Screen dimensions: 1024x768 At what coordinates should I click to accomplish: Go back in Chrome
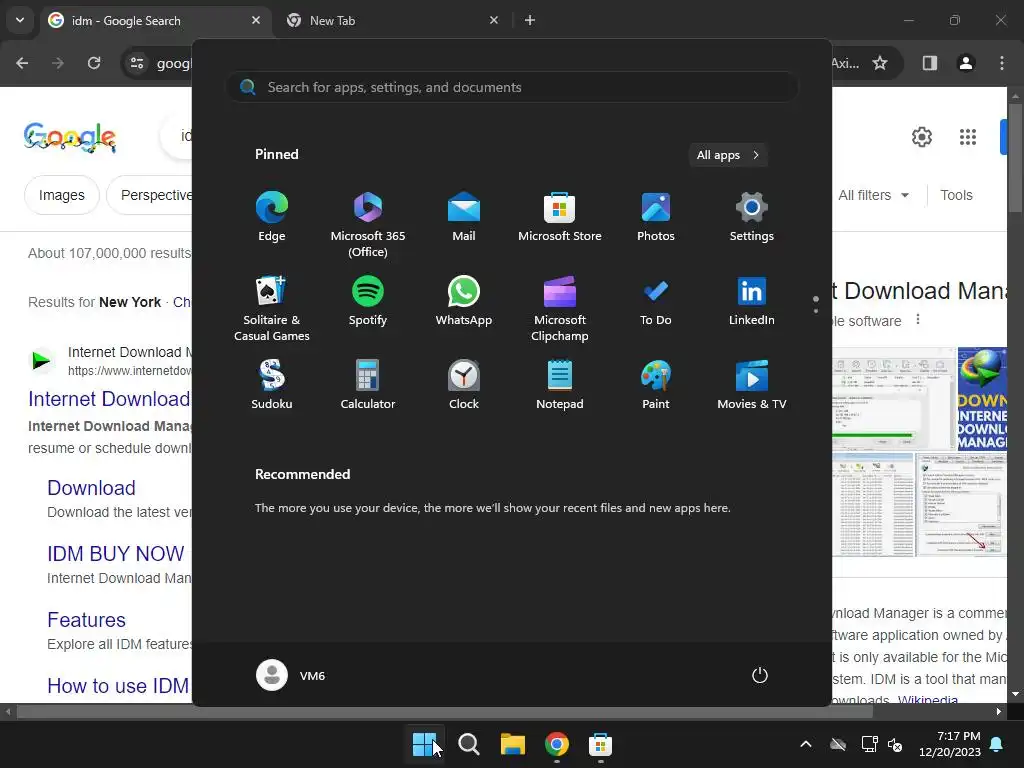coord(22,63)
